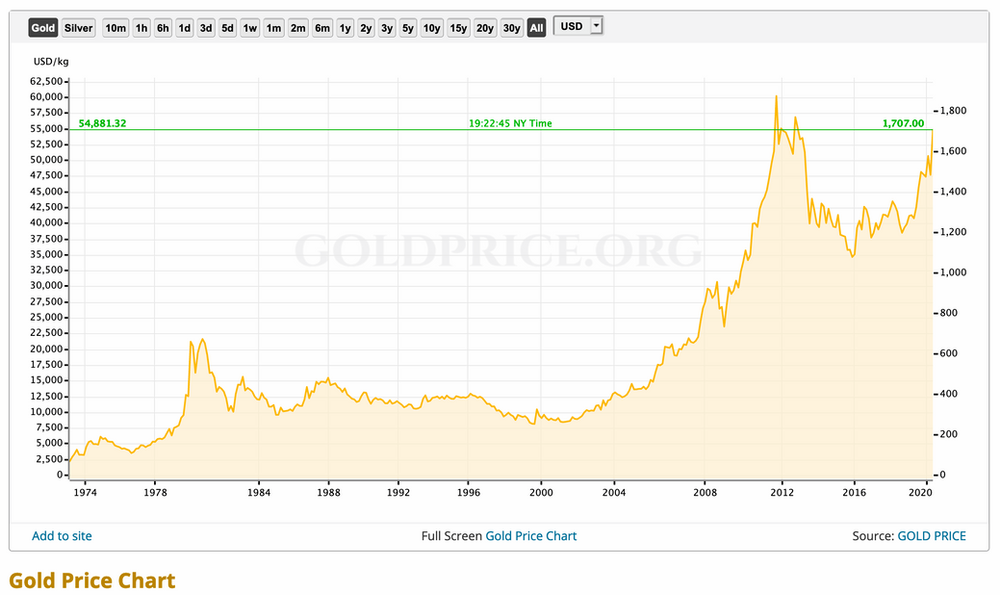The height and width of the screenshot is (595, 1000).
Task: Click the 2020 x-axis label
Action: point(920,492)
